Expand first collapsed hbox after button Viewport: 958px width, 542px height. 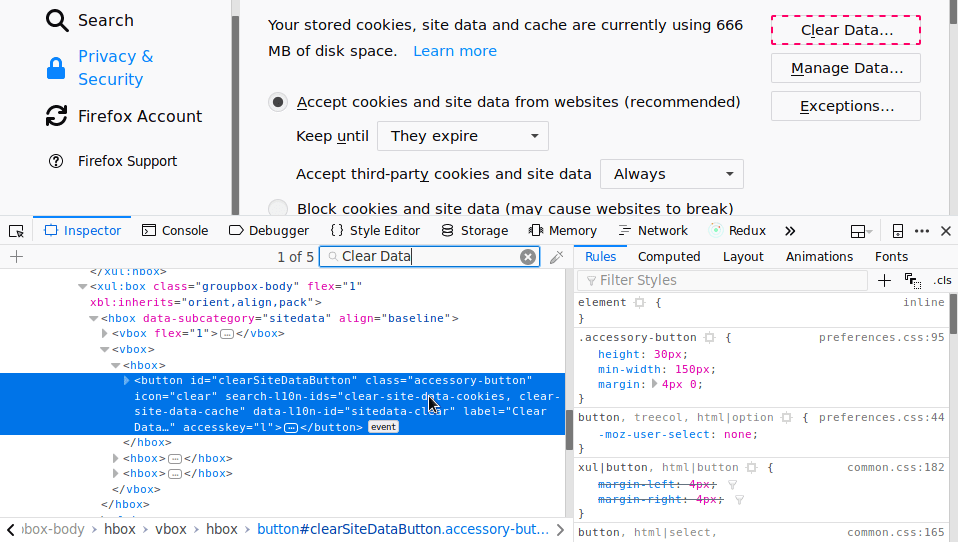point(115,458)
